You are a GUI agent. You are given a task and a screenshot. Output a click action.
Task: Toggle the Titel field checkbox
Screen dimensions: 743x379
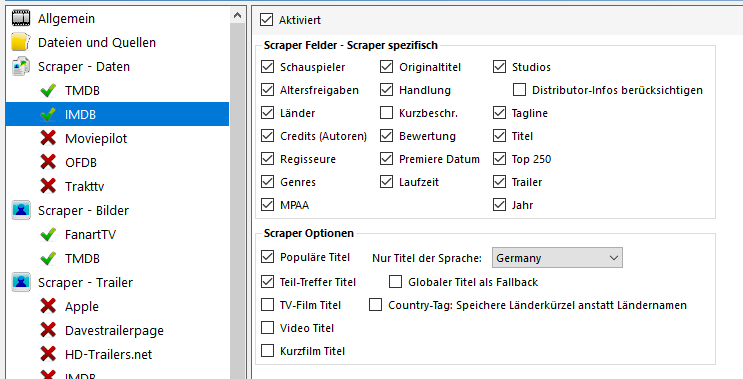point(499,136)
